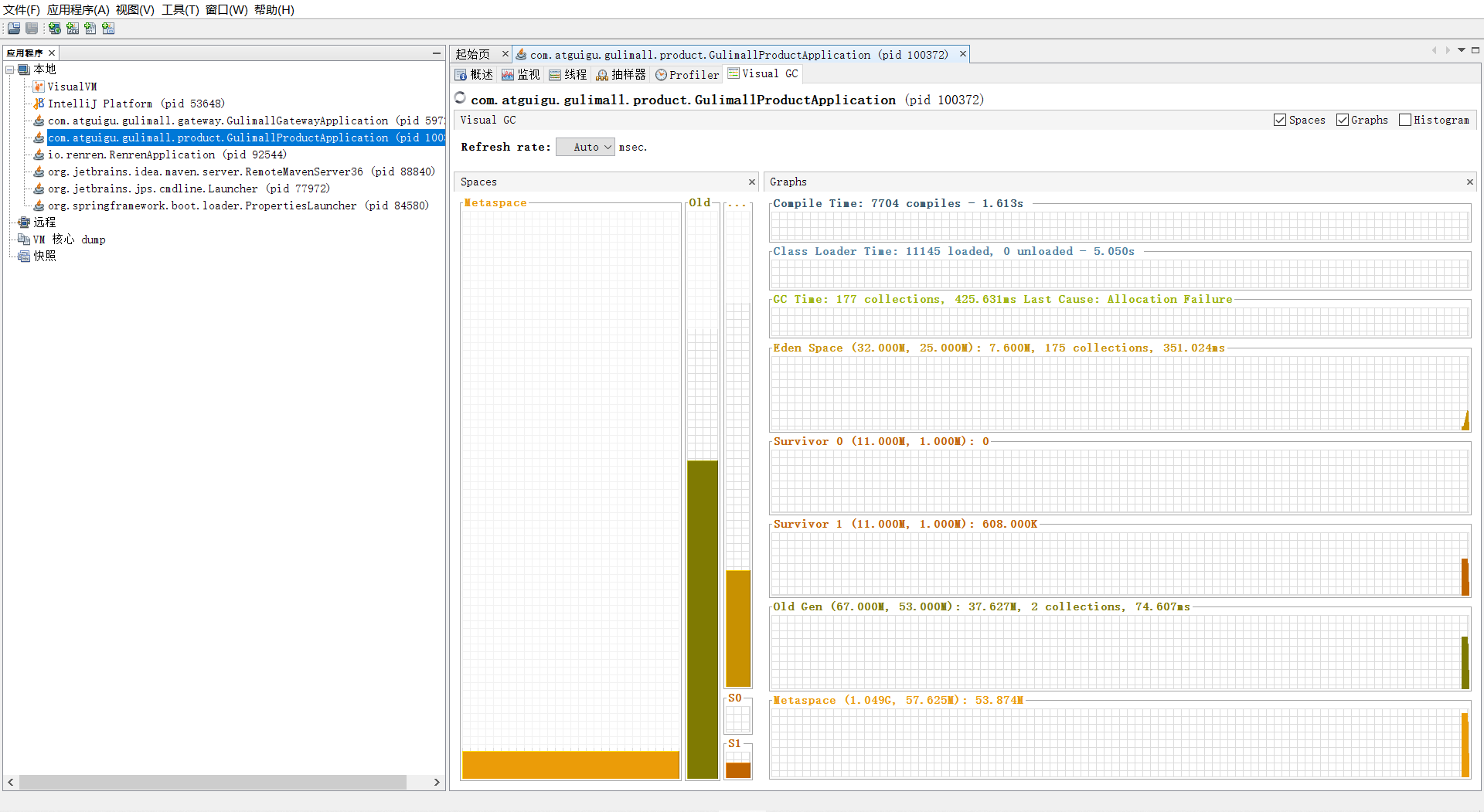The width and height of the screenshot is (1484, 812).
Task: Uncheck the Spaces checkbox
Action: [1280, 120]
